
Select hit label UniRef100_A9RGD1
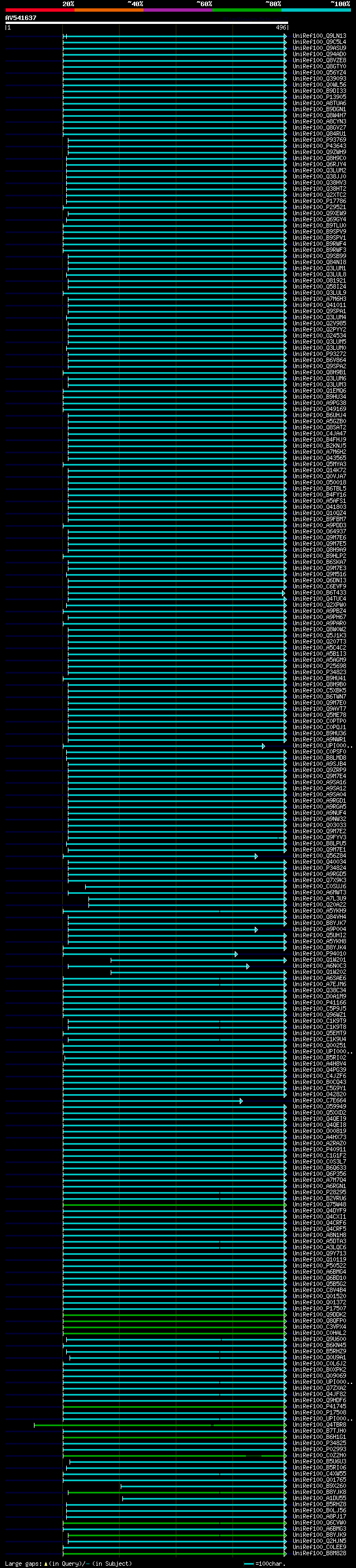pyautogui.click(x=319, y=801)
